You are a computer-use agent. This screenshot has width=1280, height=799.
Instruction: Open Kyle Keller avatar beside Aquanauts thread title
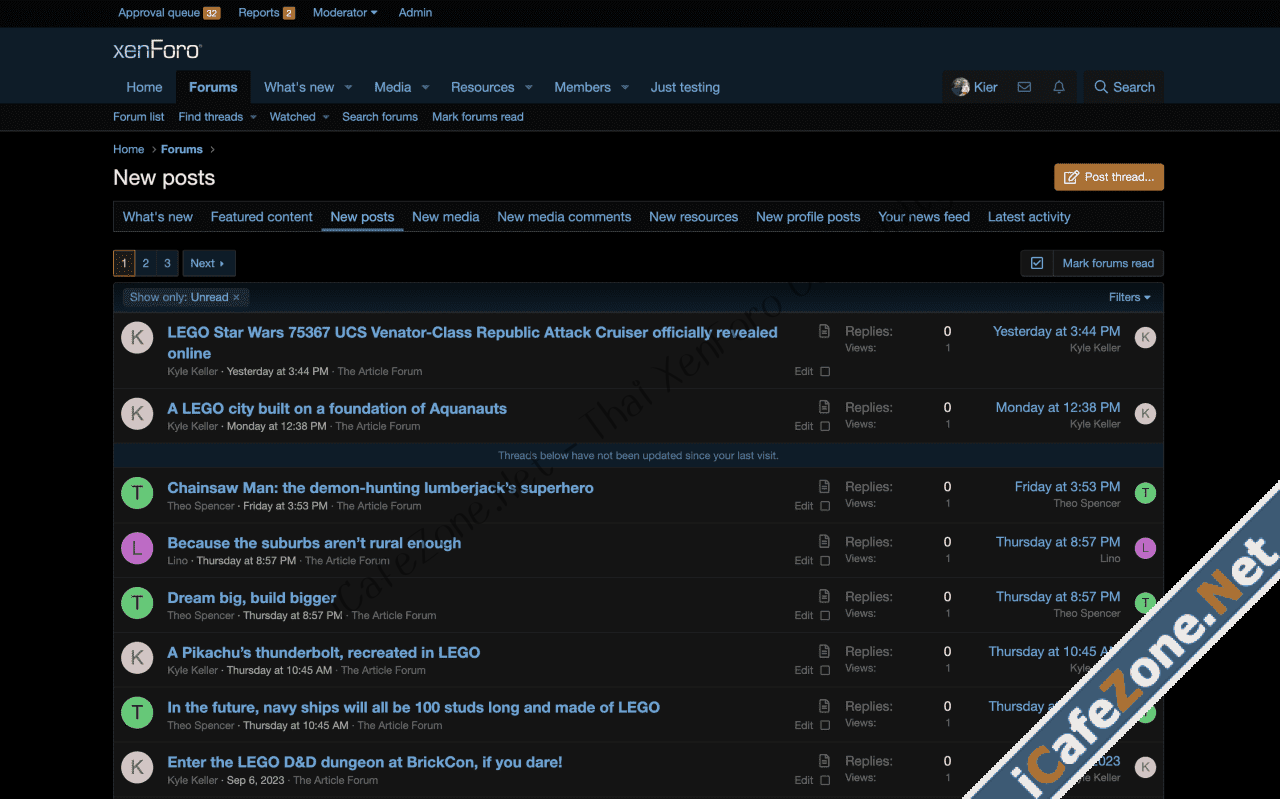pos(137,413)
